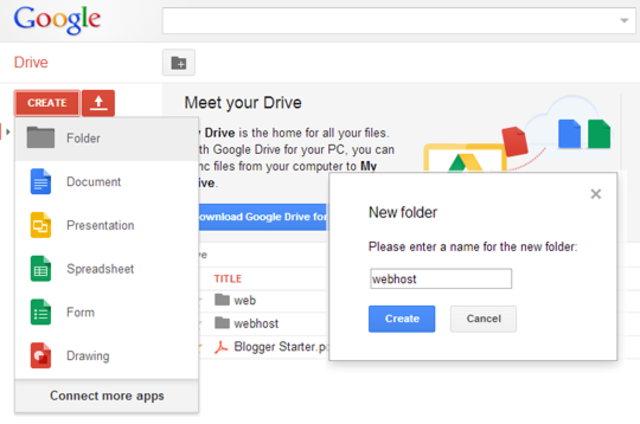
Task: Open the new folder toolbar icon
Action: [x=179, y=63]
